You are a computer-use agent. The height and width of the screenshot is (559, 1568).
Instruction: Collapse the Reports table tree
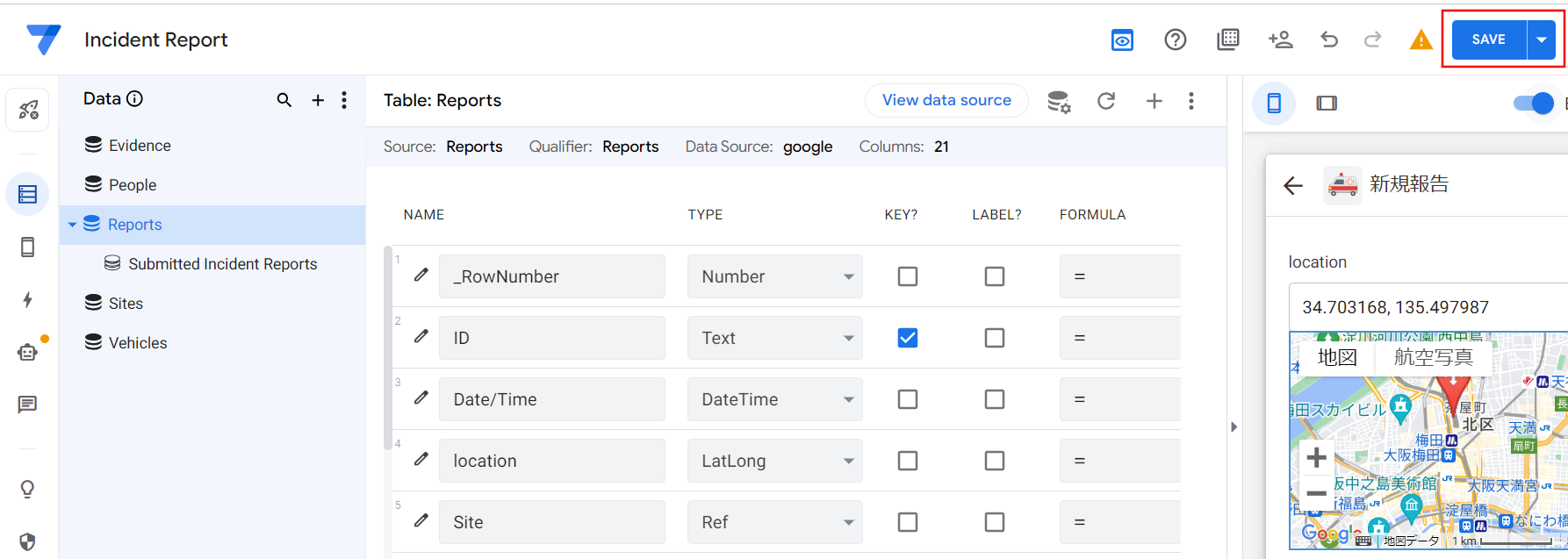pos(72,225)
